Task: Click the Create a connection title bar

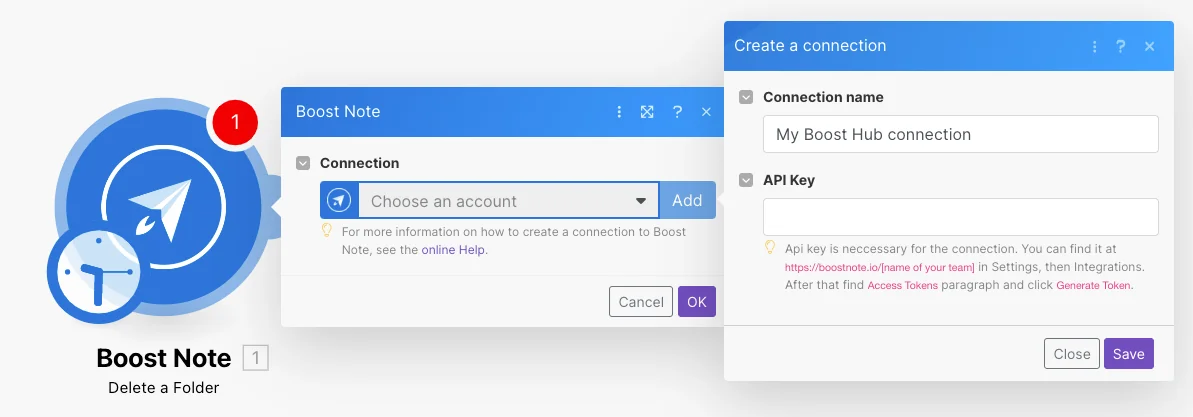Action: [949, 46]
